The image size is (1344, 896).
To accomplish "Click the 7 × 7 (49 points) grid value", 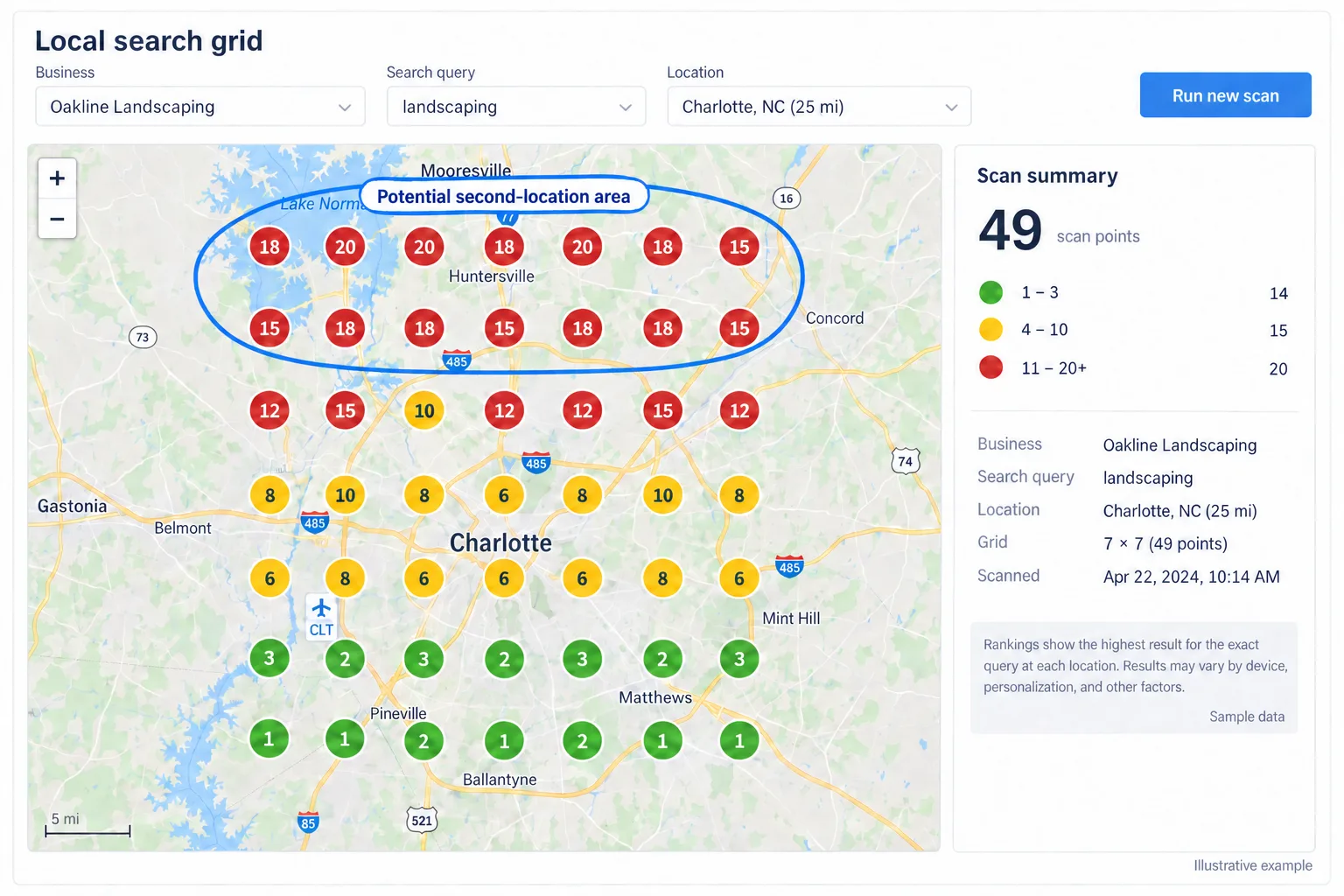I will [1165, 543].
